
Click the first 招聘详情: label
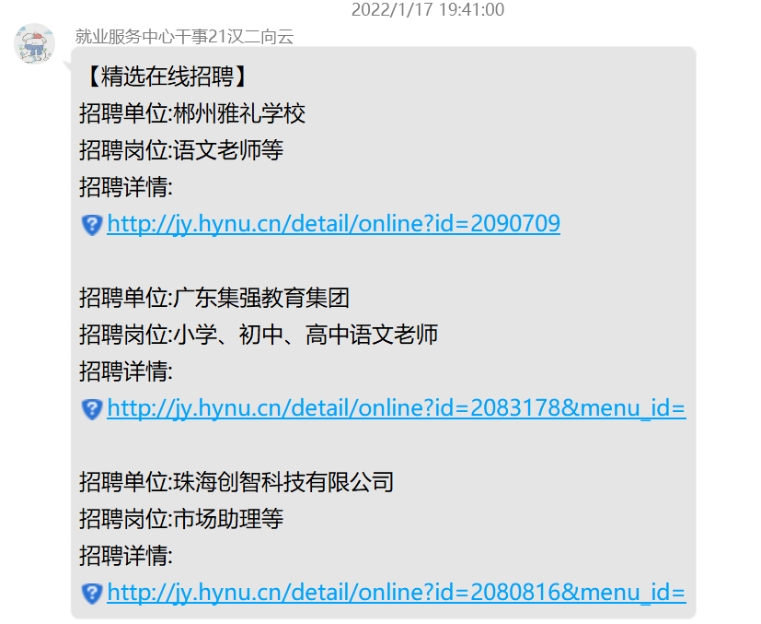point(126,187)
